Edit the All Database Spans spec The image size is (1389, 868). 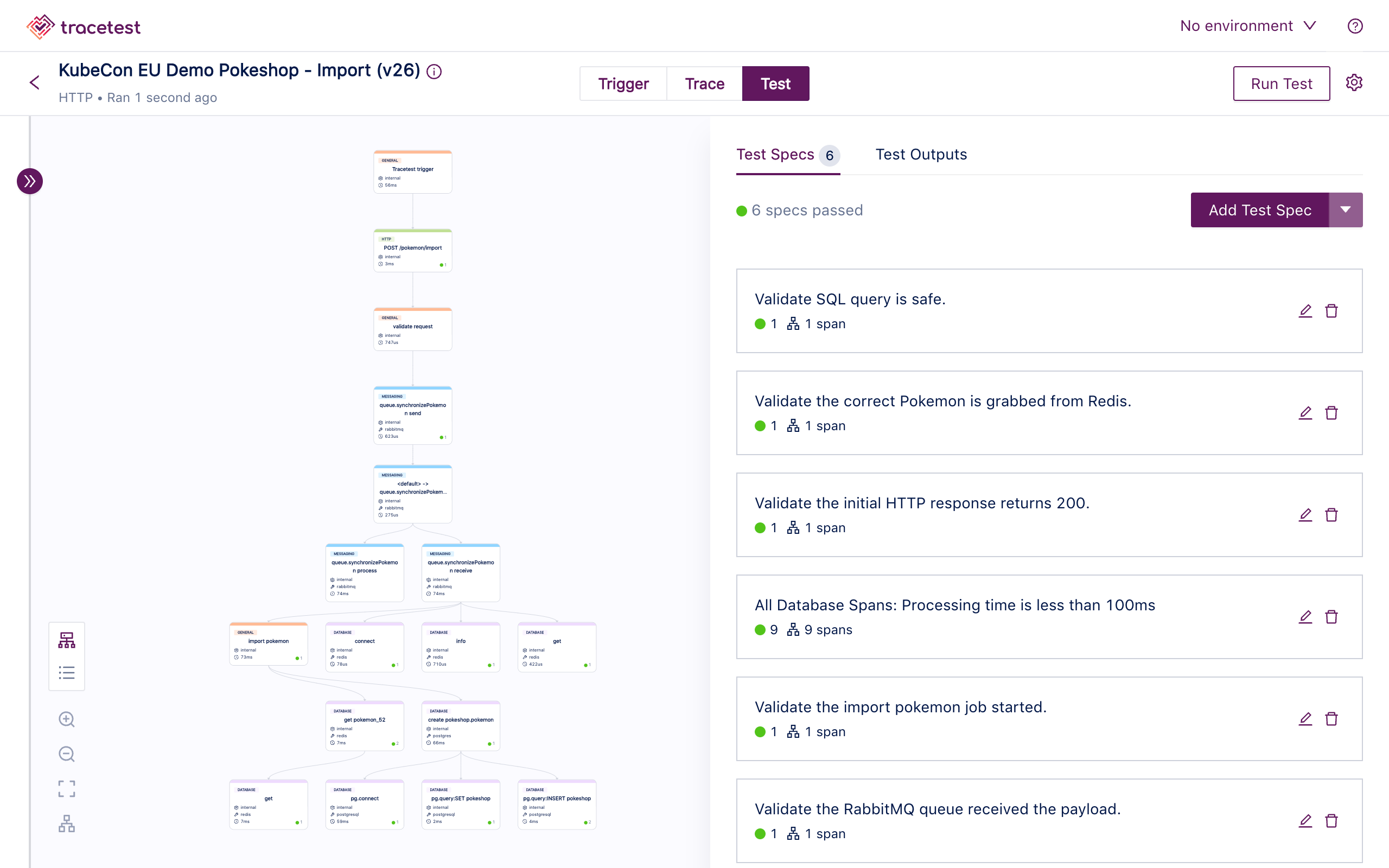tap(1305, 617)
